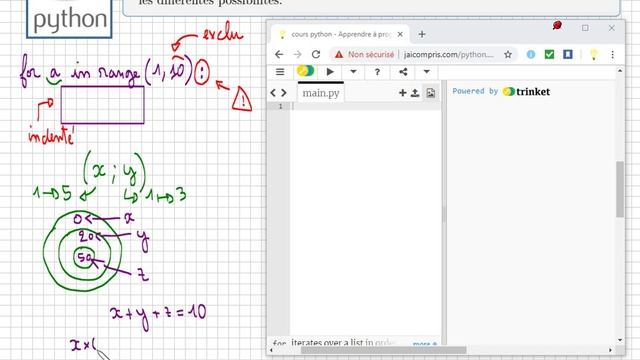The height and width of the screenshot is (360, 640).
Task: Click the lightbulb extension icon
Action: click(594, 54)
